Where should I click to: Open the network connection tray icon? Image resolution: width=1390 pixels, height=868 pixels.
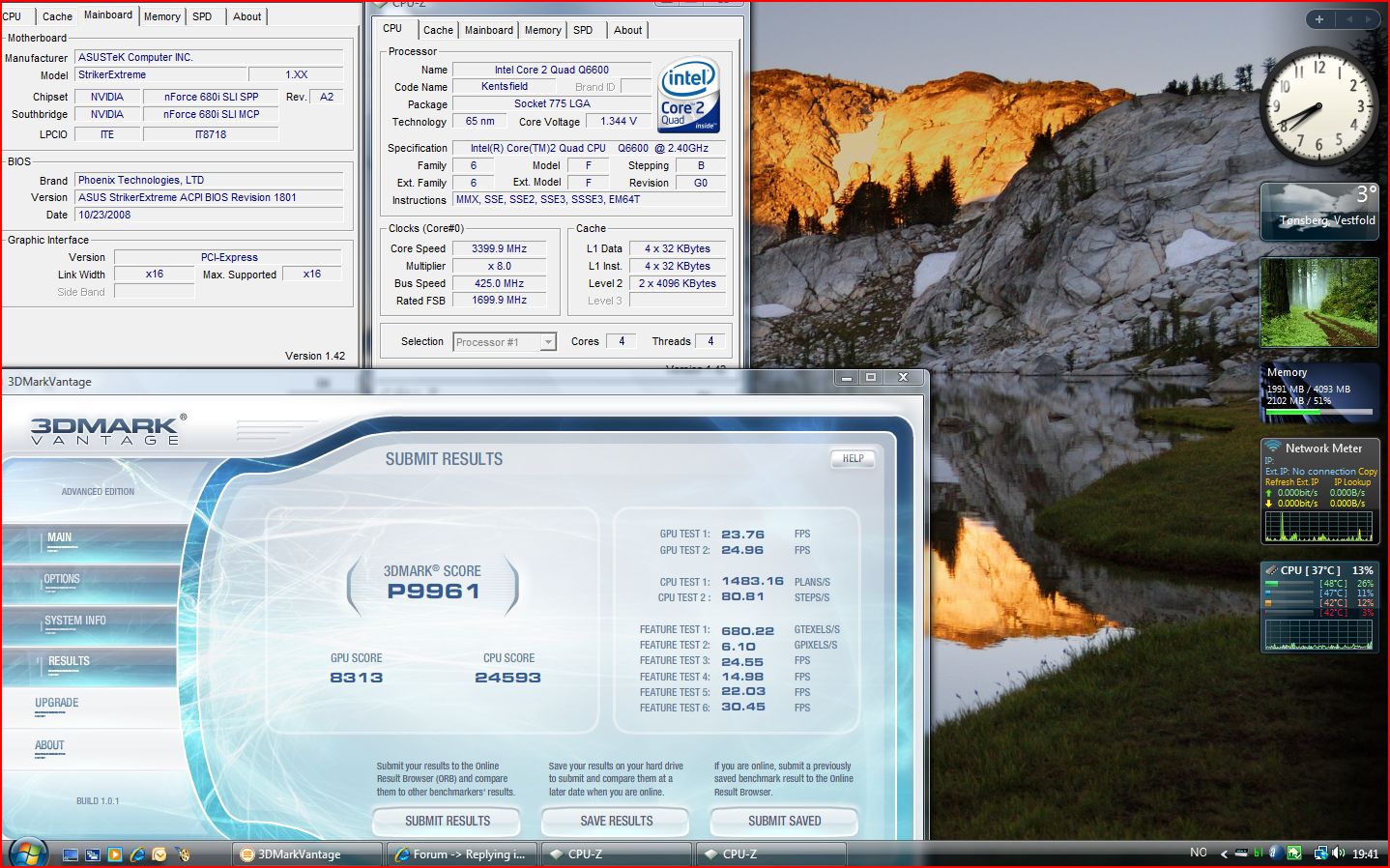(x=1320, y=853)
